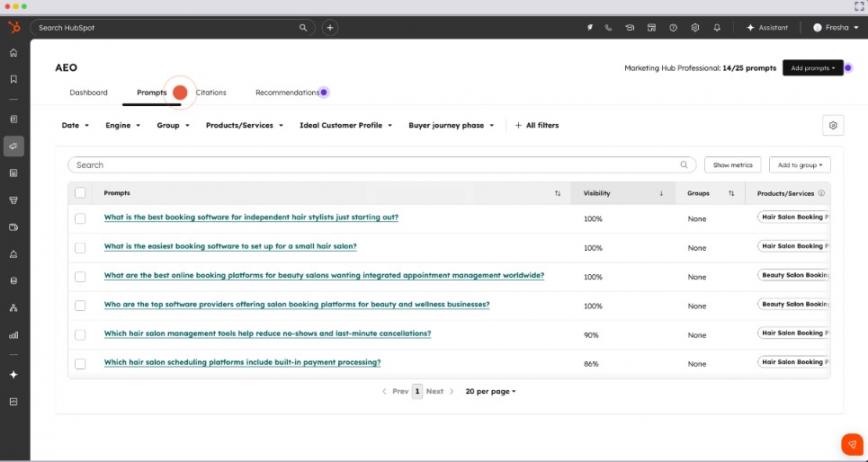Open the Settings gear in top bar
Image resolution: width=868 pixels, height=462 pixels.
click(695, 28)
